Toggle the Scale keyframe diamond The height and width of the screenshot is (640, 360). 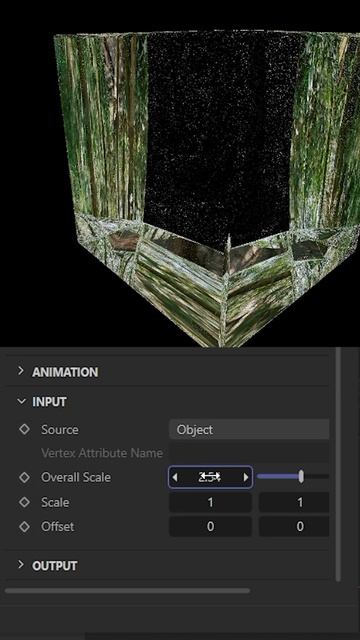coord(24,502)
